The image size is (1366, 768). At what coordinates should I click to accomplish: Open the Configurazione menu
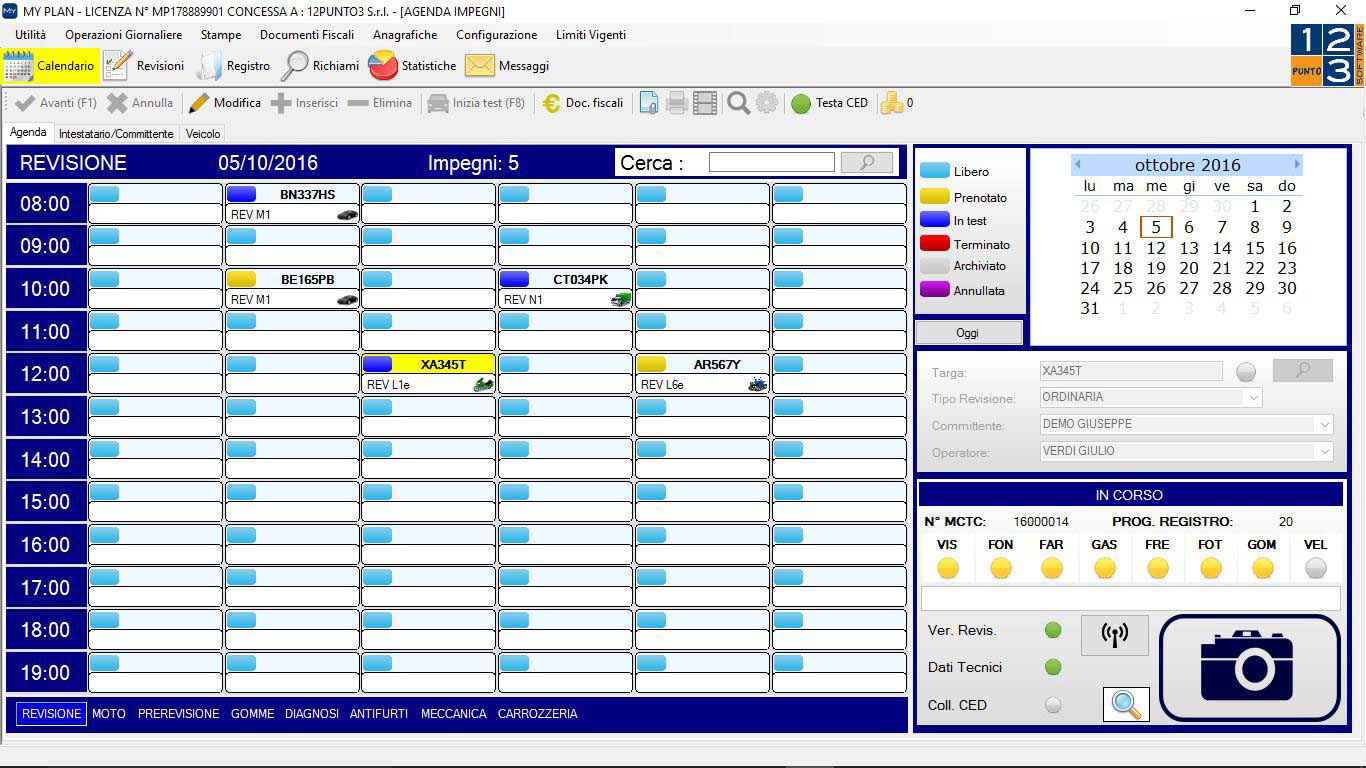497,35
